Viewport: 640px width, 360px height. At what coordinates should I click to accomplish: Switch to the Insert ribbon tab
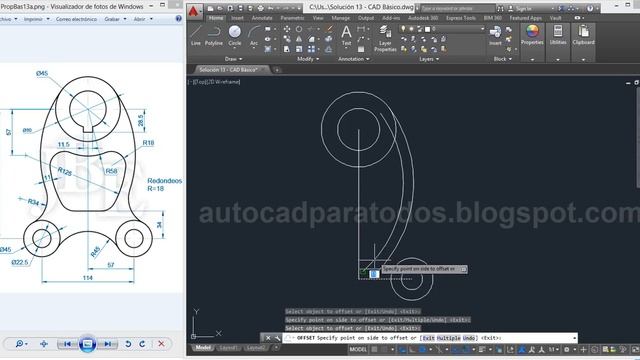237,18
